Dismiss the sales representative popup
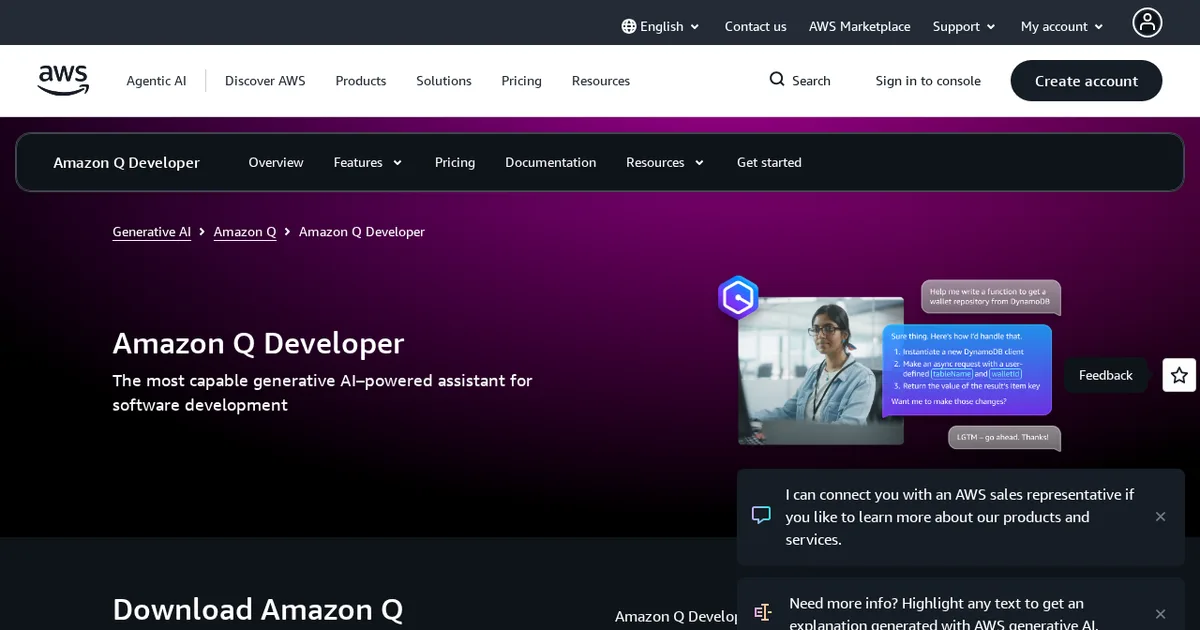 (x=1160, y=516)
